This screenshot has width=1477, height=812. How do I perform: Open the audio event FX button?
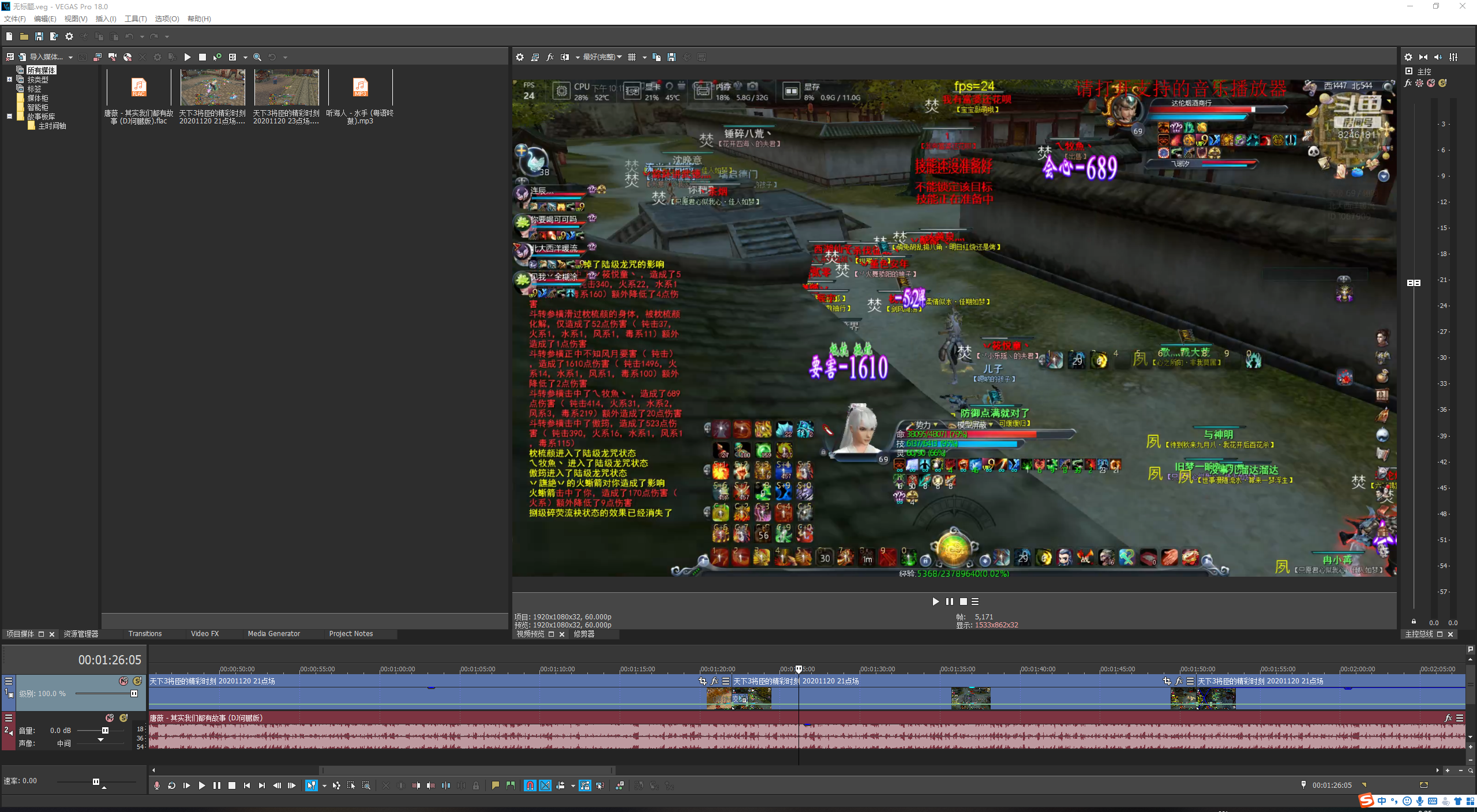pos(1448,718)
